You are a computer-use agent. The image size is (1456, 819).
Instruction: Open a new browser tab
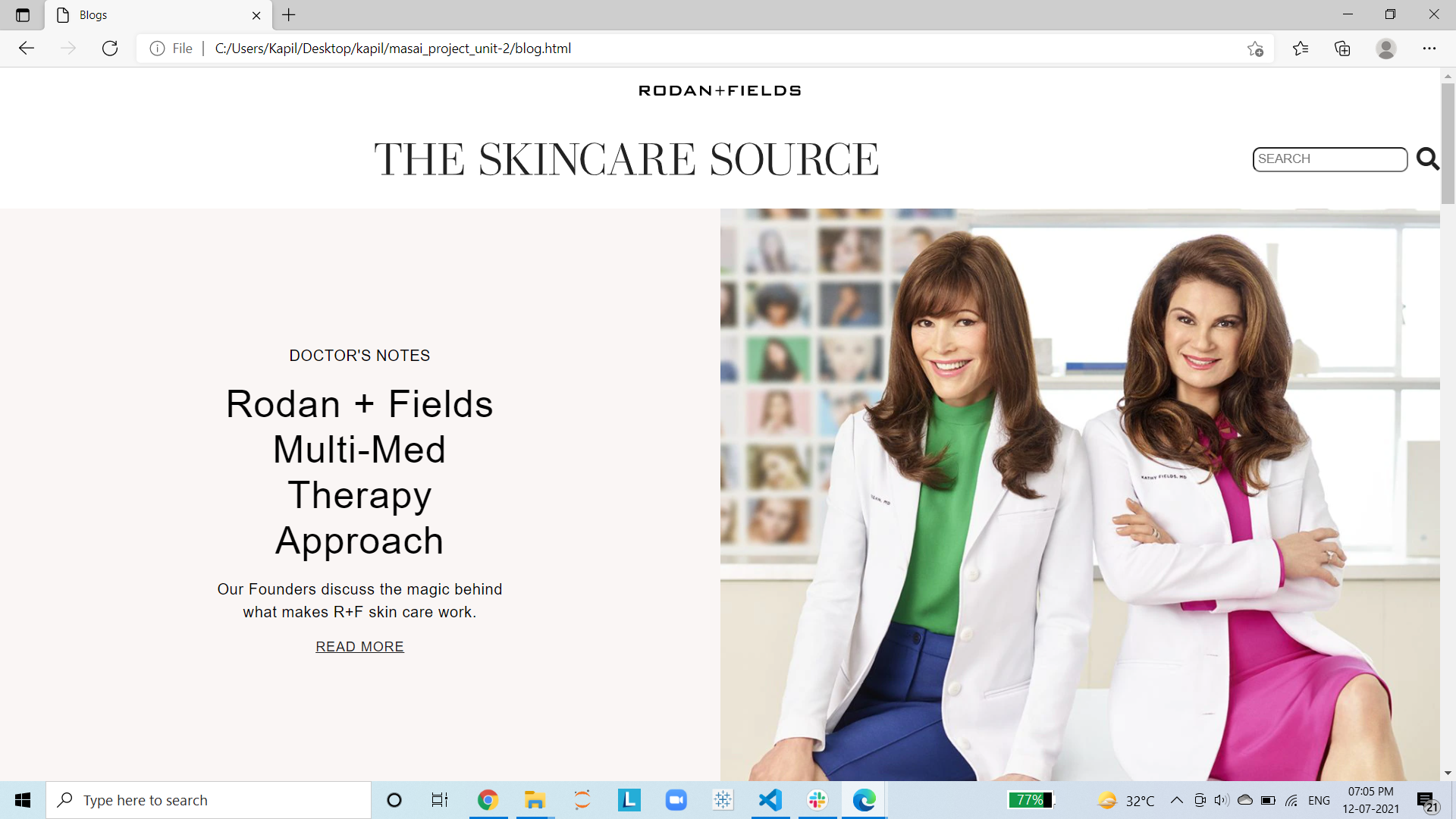(289, 15)
